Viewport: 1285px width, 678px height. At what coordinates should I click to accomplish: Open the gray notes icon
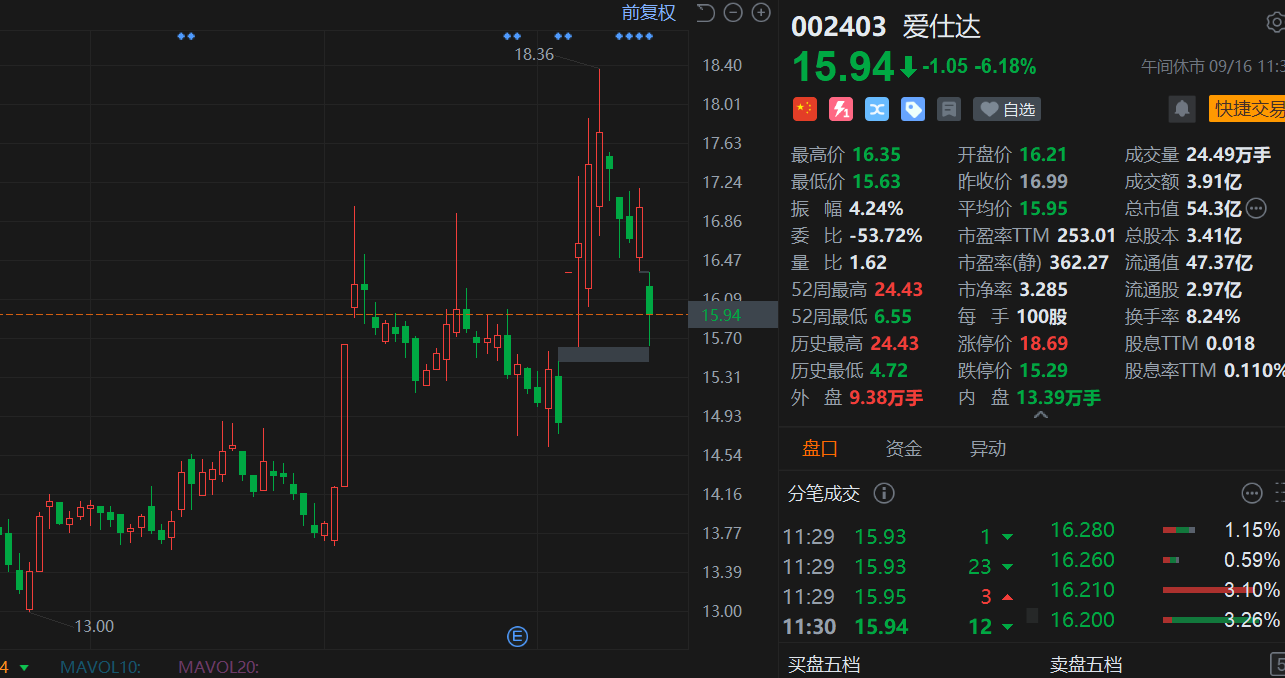949,109
